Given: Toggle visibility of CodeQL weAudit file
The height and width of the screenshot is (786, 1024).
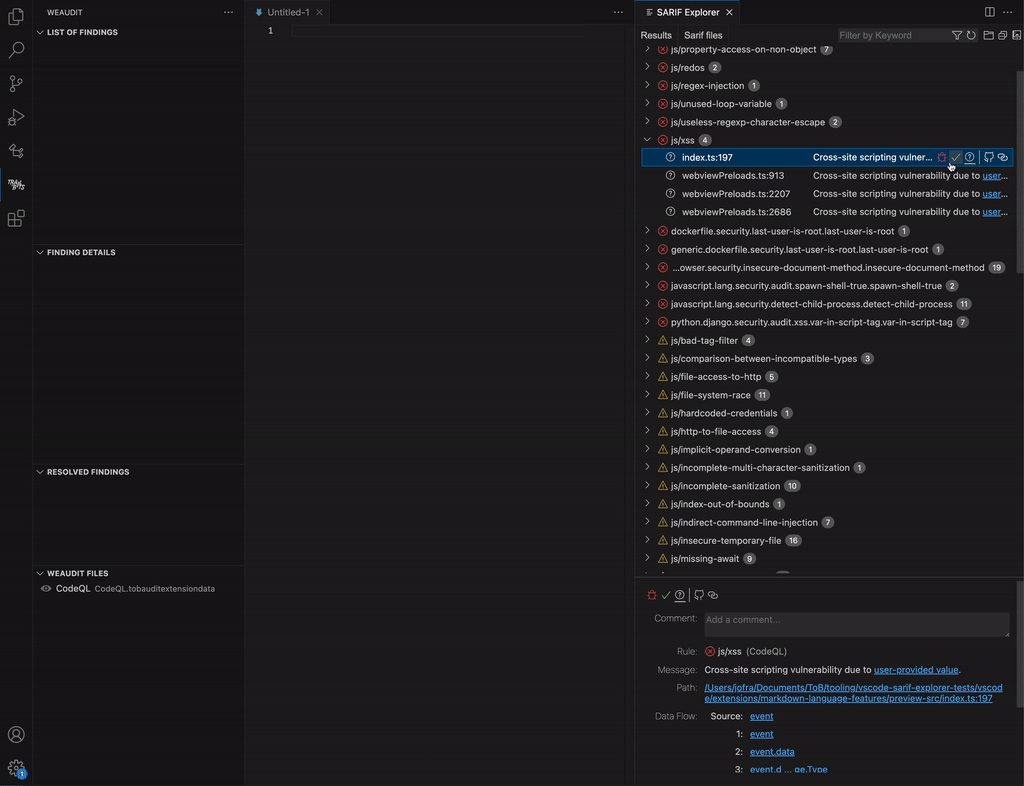Looking at the screenshot, I should (46, 588).
